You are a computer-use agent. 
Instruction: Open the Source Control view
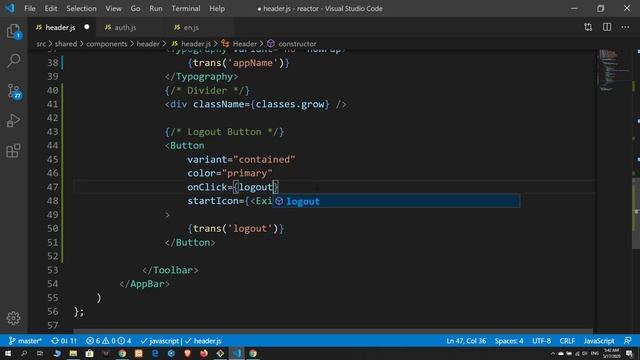click(14, 91)
